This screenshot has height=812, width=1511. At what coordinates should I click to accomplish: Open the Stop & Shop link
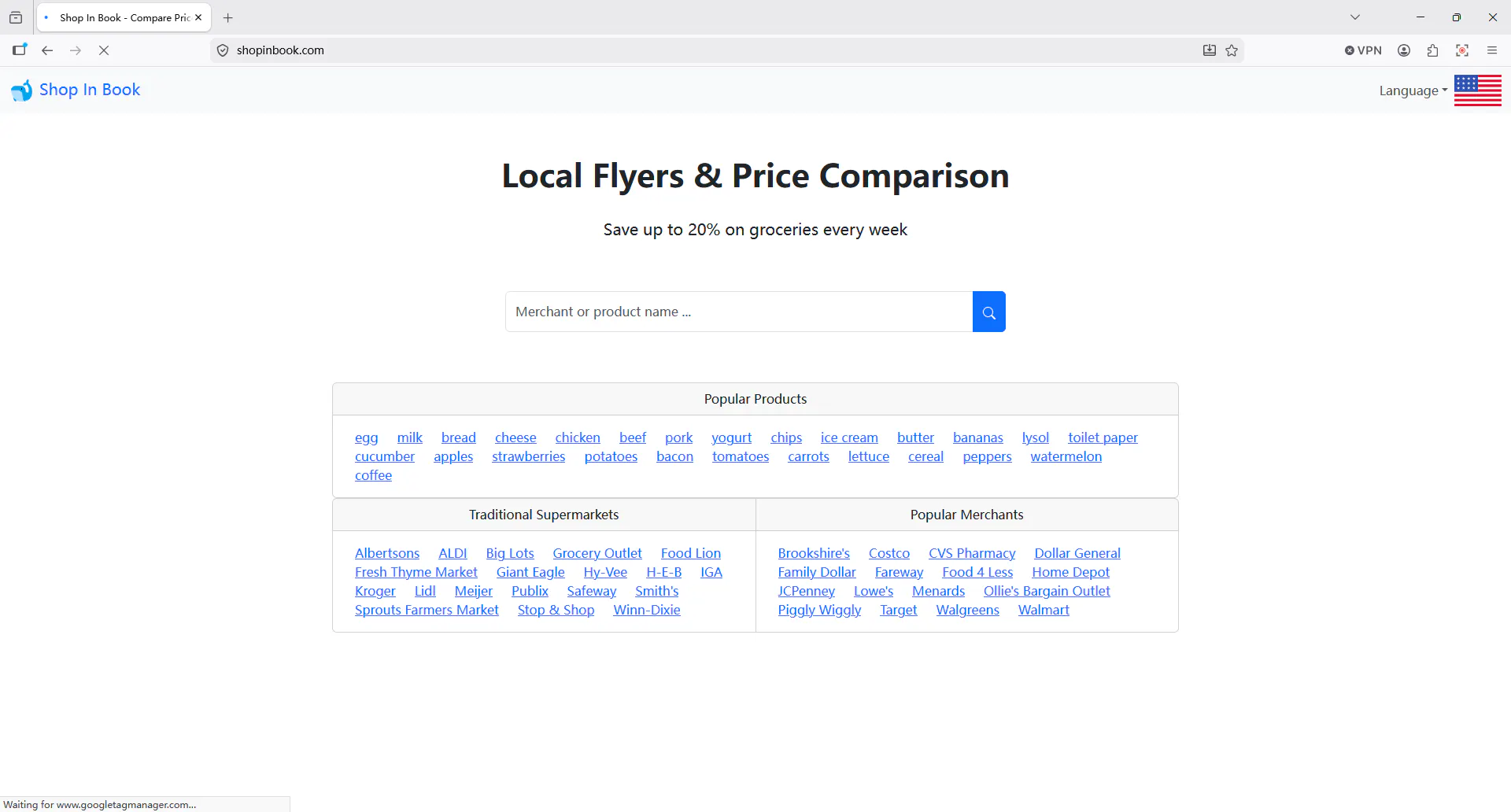pyautogui.click(x=556, y=610)
